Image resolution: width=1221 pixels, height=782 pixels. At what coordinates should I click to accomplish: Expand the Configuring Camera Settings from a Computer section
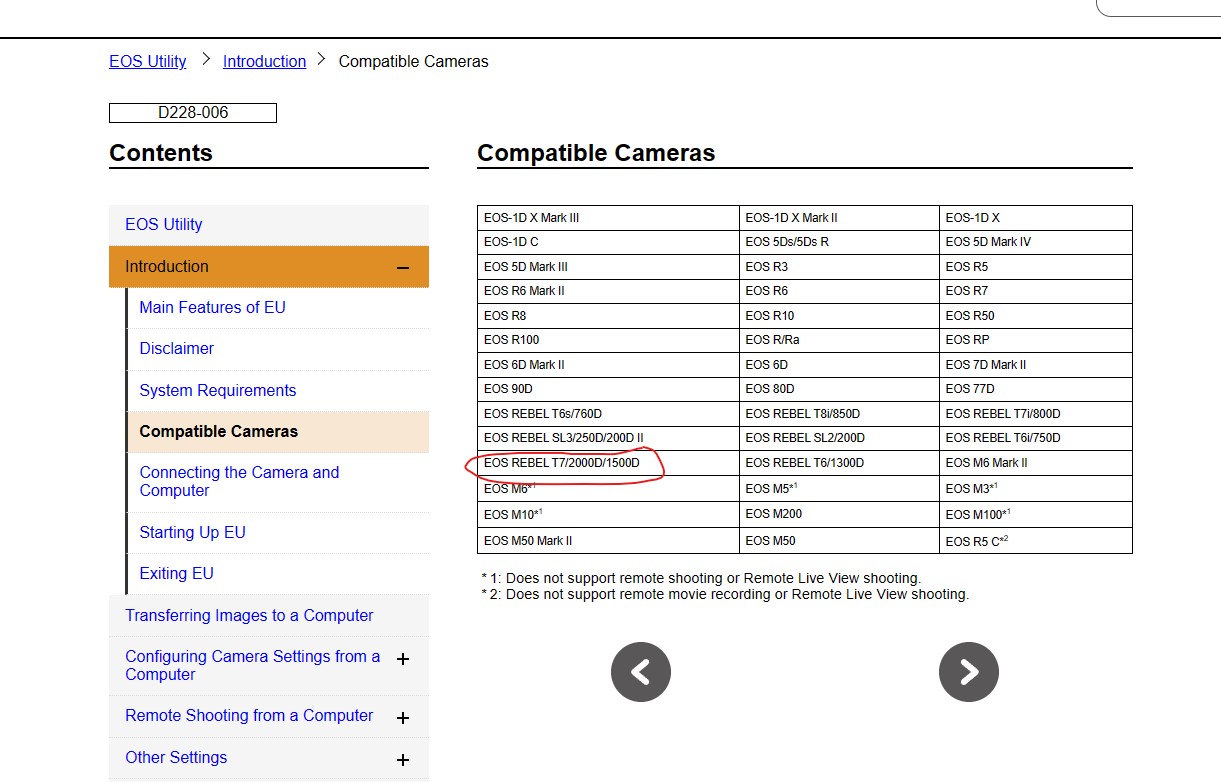pyautogui.click(x=403, y=660)
